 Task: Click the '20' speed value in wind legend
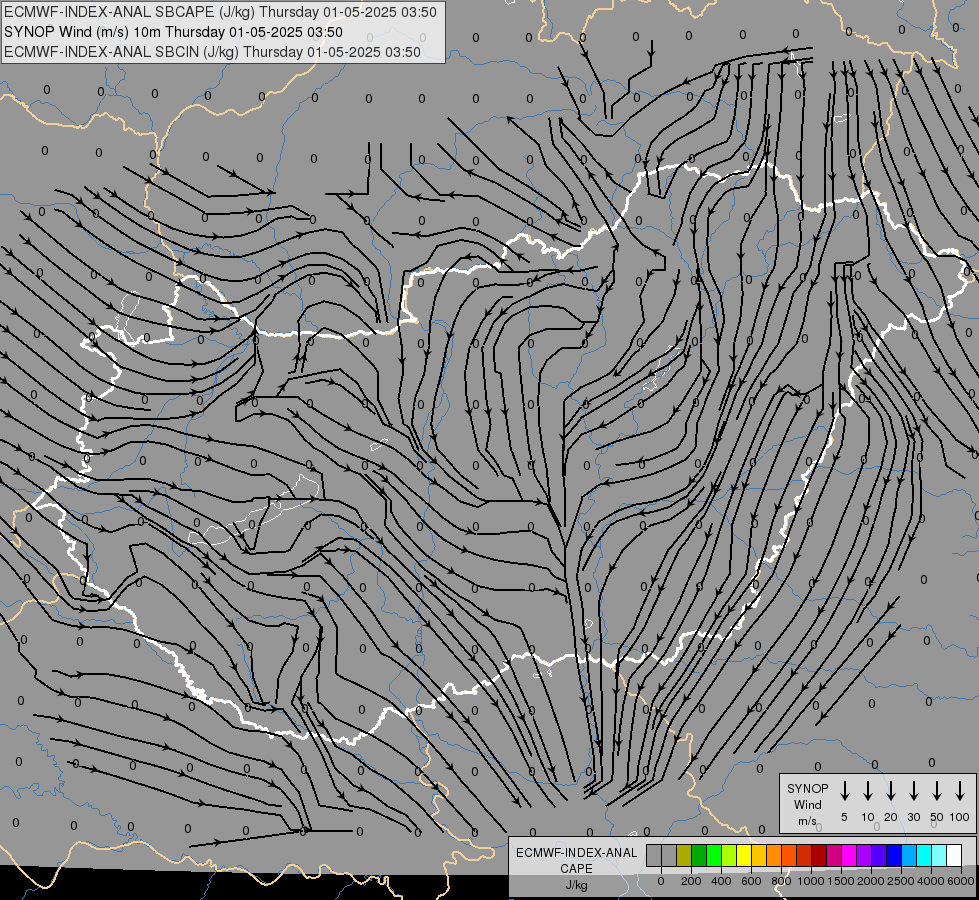[891, 817]
